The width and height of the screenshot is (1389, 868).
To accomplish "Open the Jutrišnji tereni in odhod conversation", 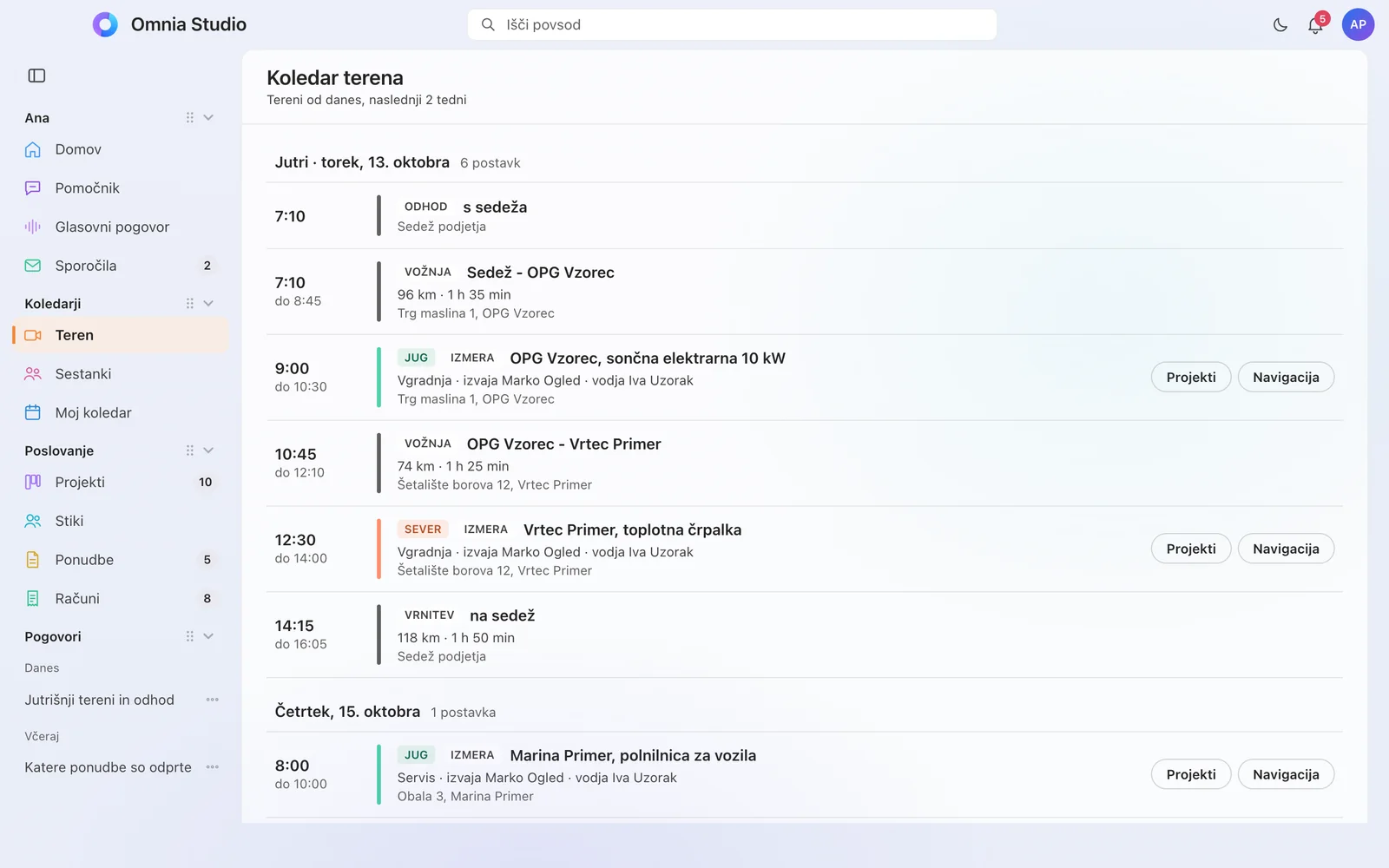I will coord(100,700).
